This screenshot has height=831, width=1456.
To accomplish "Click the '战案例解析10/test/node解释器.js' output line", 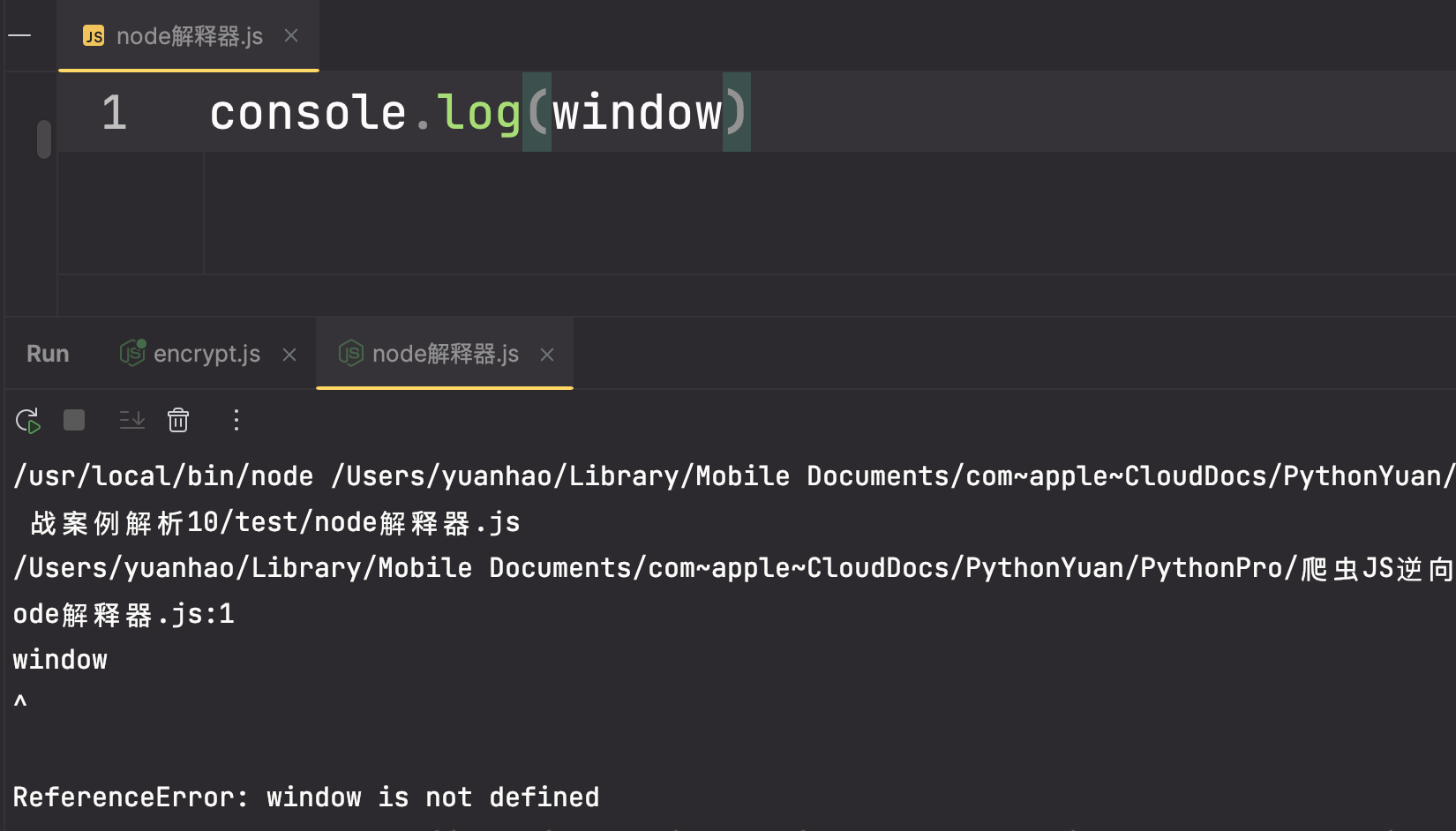I will pyautogui.click(x=275, y=522).
